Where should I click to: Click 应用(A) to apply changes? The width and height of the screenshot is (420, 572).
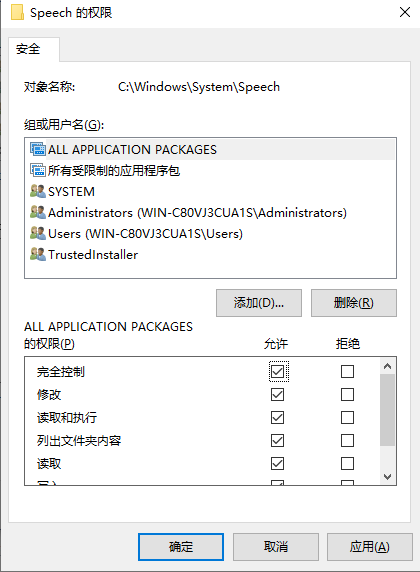[370, 546]
